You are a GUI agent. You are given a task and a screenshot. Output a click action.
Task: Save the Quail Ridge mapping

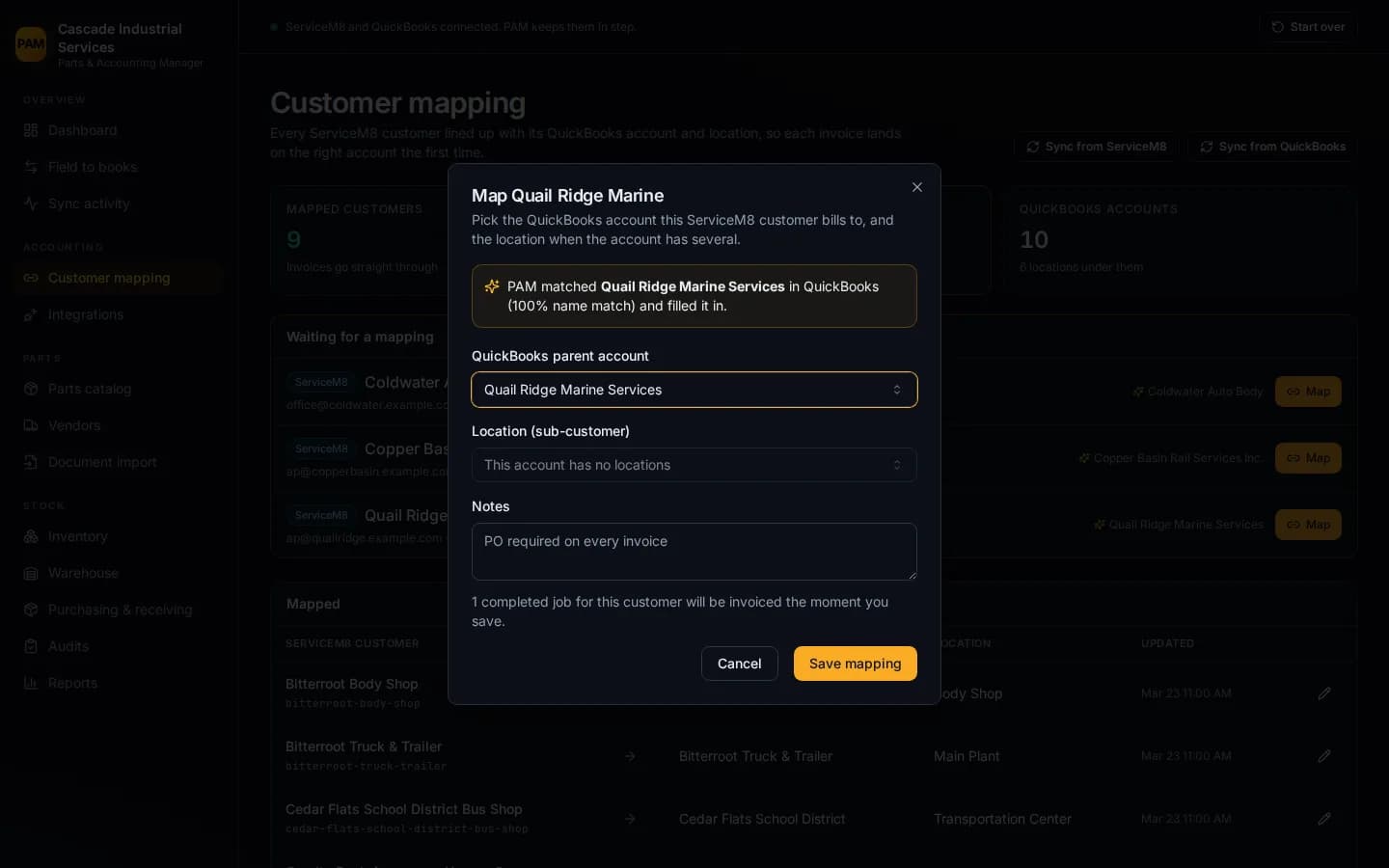856,664
